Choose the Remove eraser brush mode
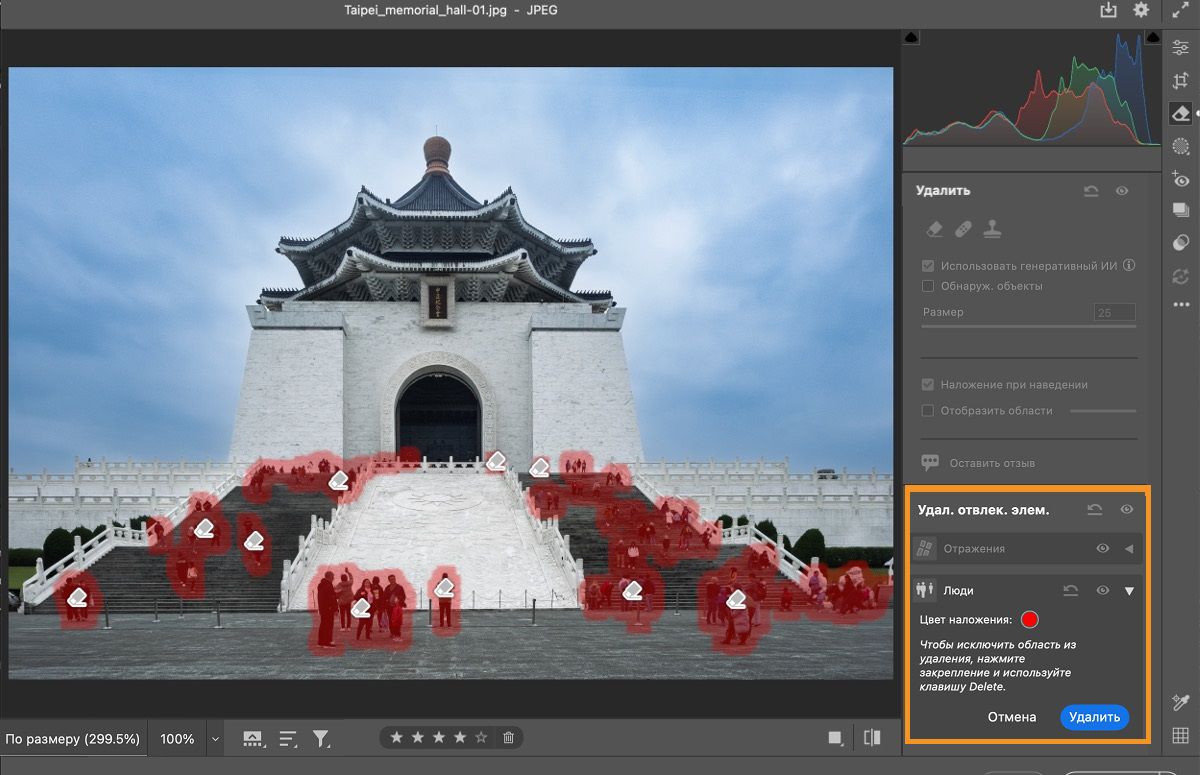The image size is (1200, 775). 934,229
